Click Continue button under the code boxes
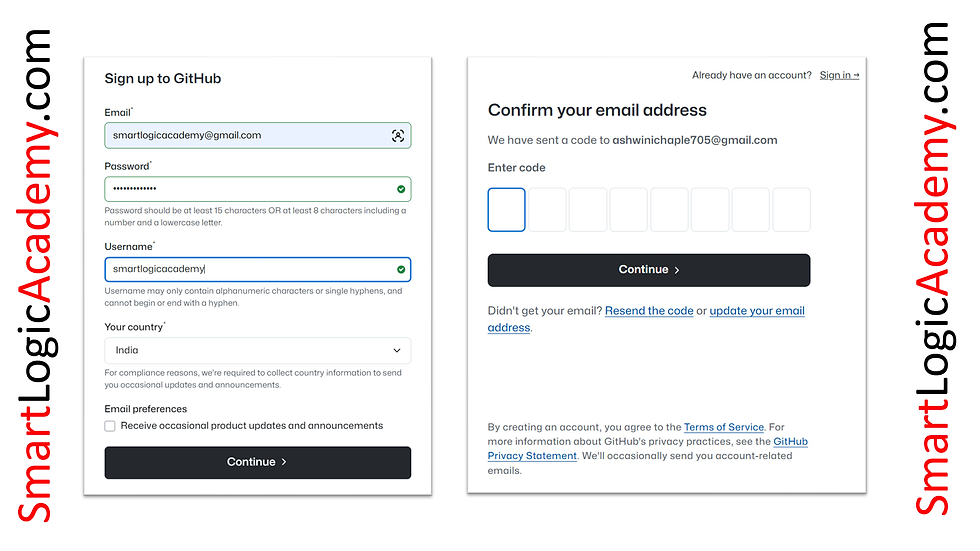Screen dimensions: 980x551 coord(649,270)
